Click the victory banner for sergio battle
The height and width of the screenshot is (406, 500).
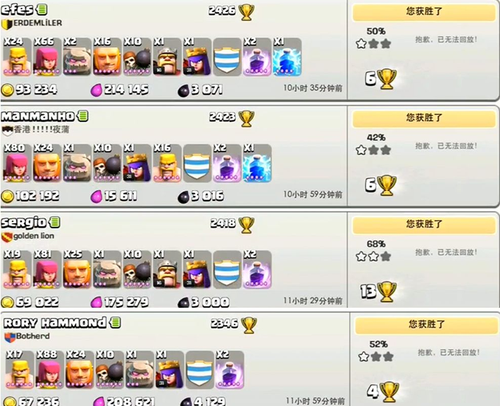(424, 225)
